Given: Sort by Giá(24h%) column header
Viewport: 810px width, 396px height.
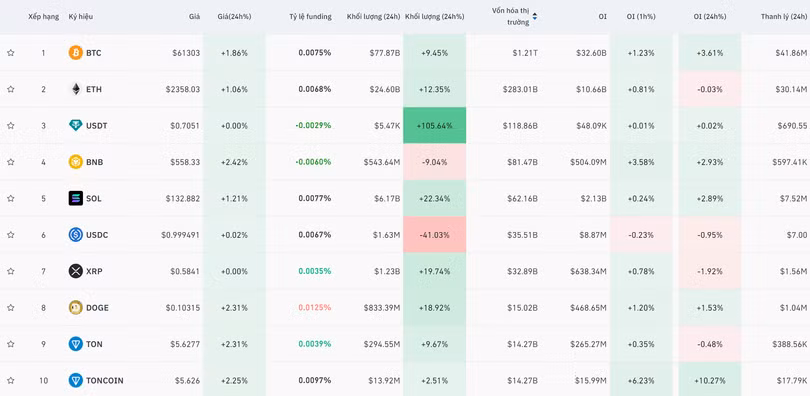Looking at the screenshot, I should 234,17.
